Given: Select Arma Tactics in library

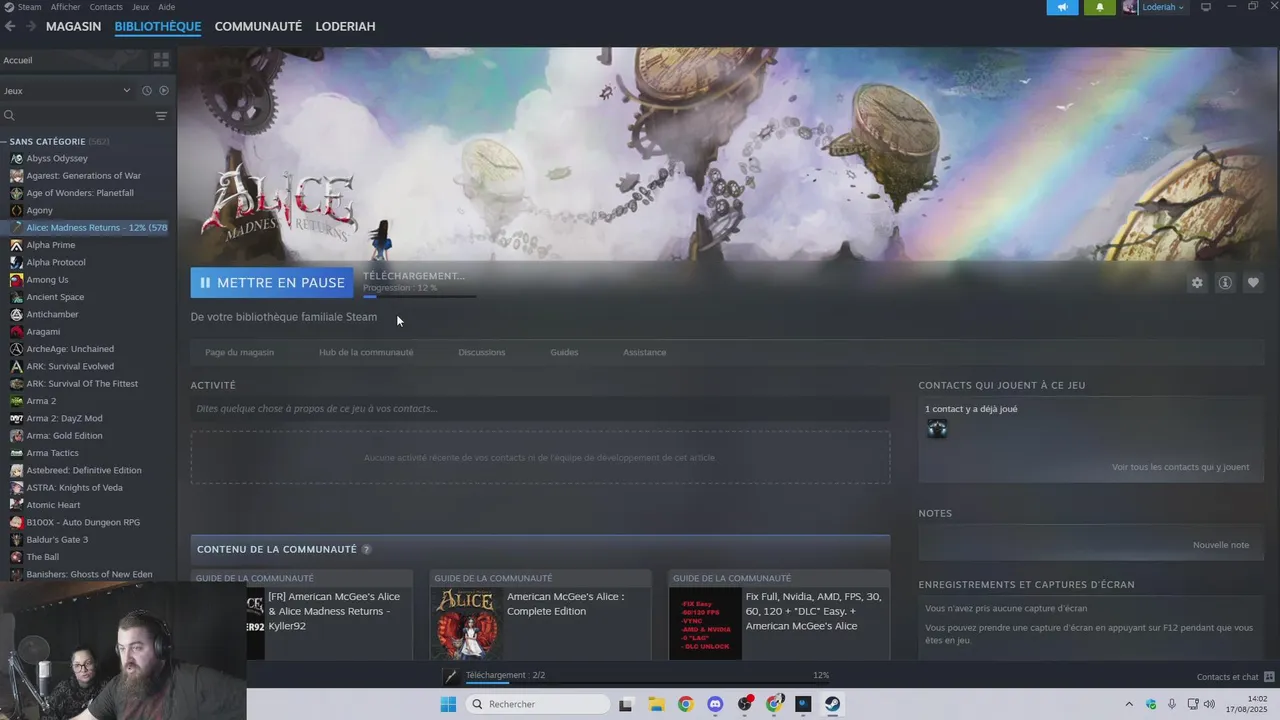Looking at the screenshot, I should point(52,453).
